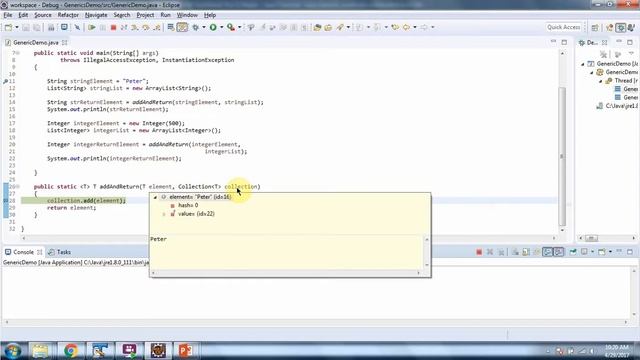Click the Last Edit Location icon

395,27
